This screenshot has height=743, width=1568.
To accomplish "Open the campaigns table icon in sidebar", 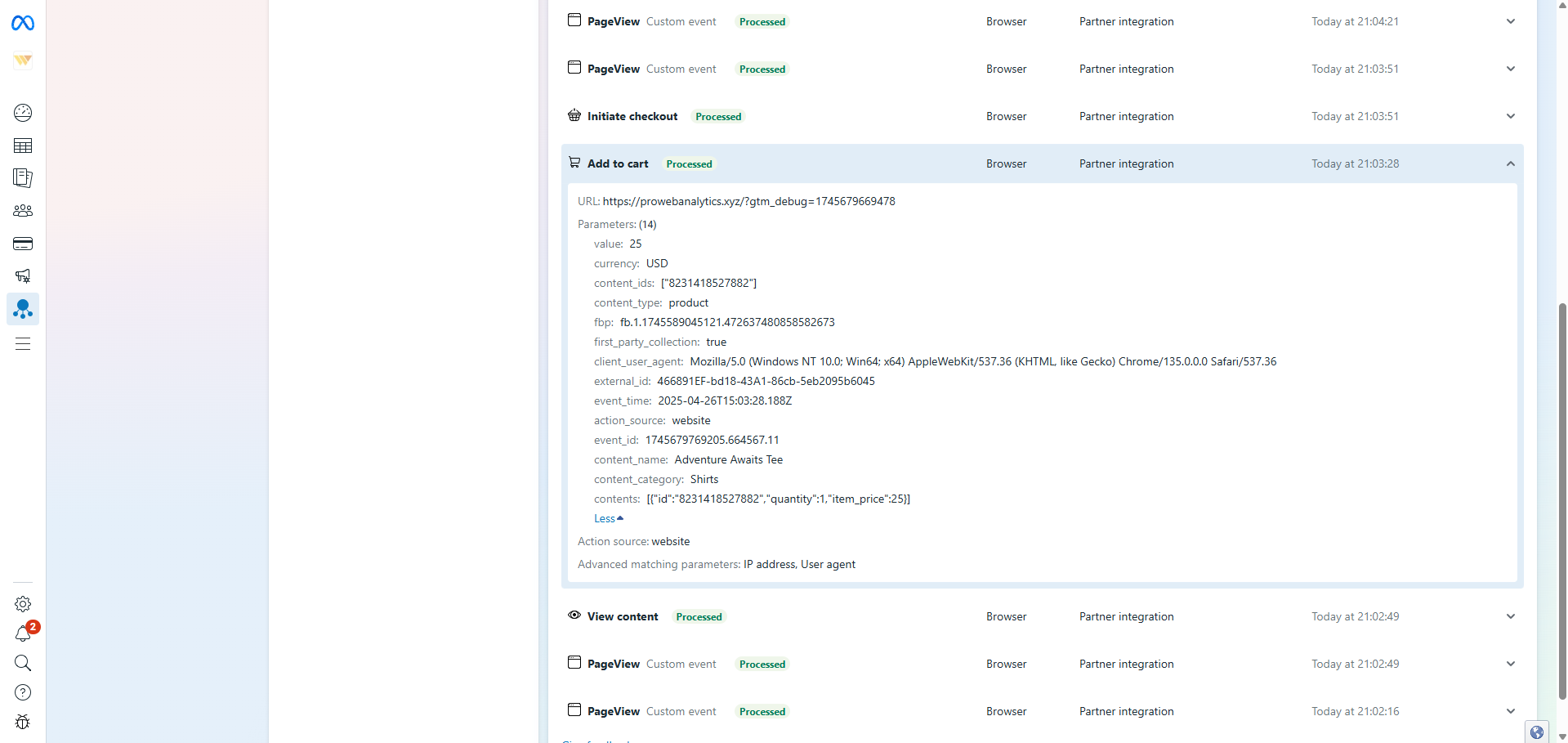I will pos(23,145).
